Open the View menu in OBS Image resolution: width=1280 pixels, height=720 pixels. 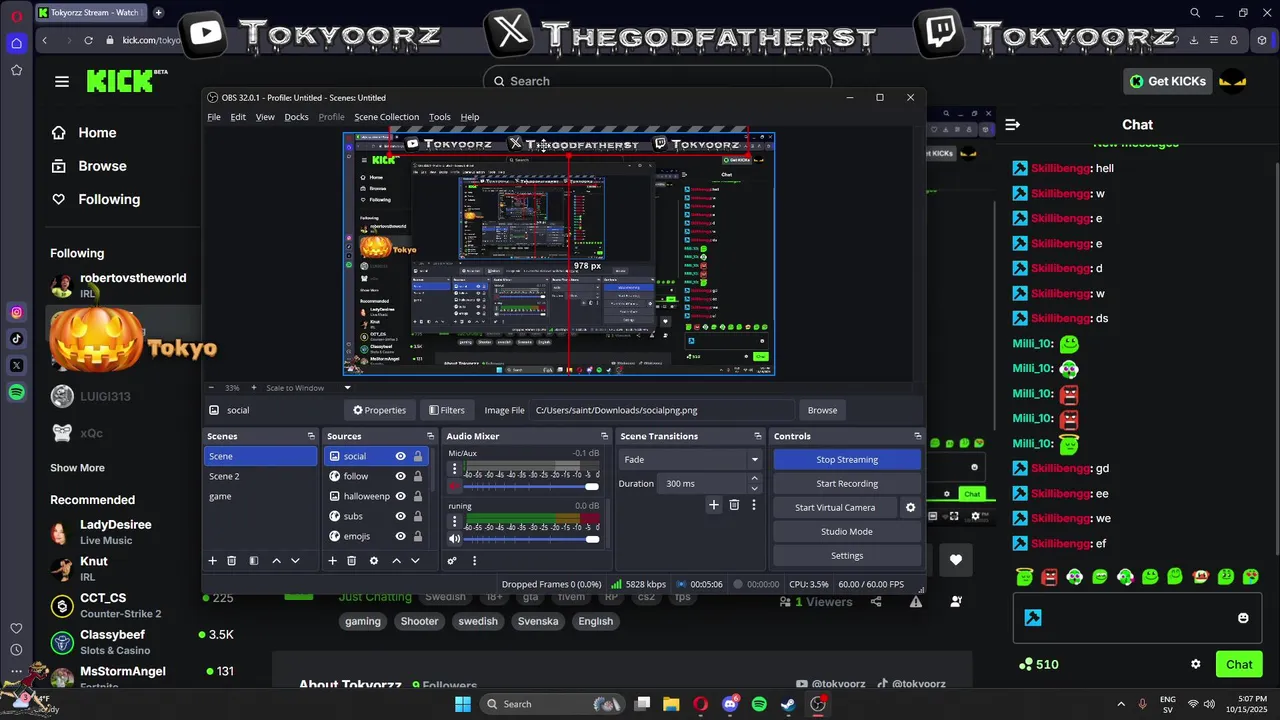(265, 117)
